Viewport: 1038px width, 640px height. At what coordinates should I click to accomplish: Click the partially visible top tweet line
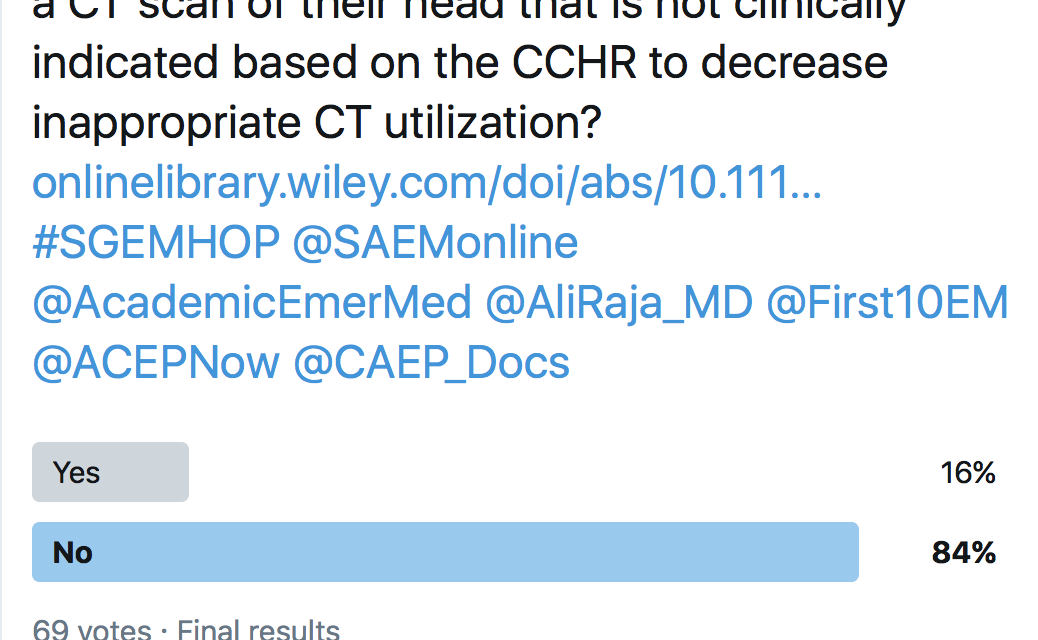tap(469, 11)
